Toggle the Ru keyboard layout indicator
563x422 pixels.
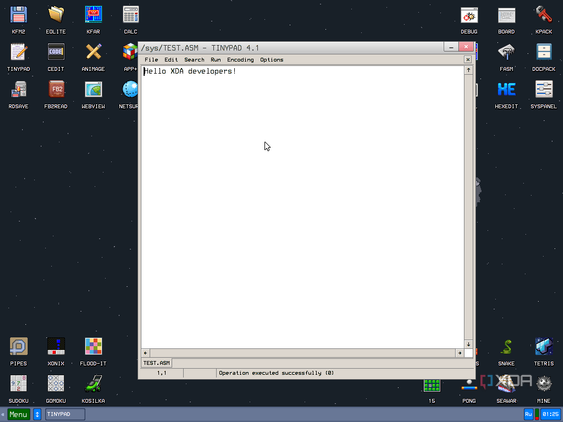(x=528, y=414)
